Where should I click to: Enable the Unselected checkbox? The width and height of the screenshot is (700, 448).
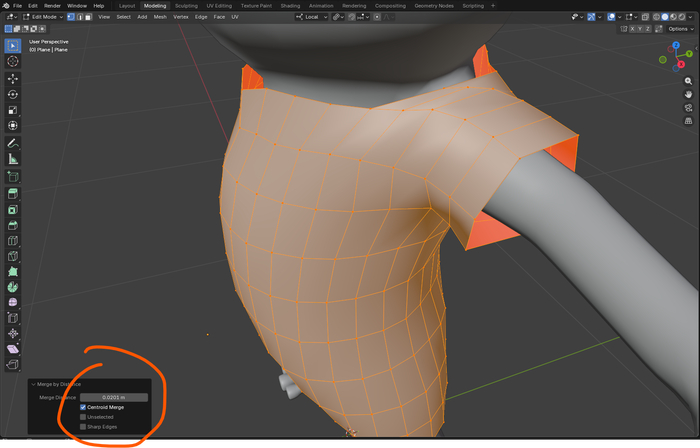tap(83, 417)
